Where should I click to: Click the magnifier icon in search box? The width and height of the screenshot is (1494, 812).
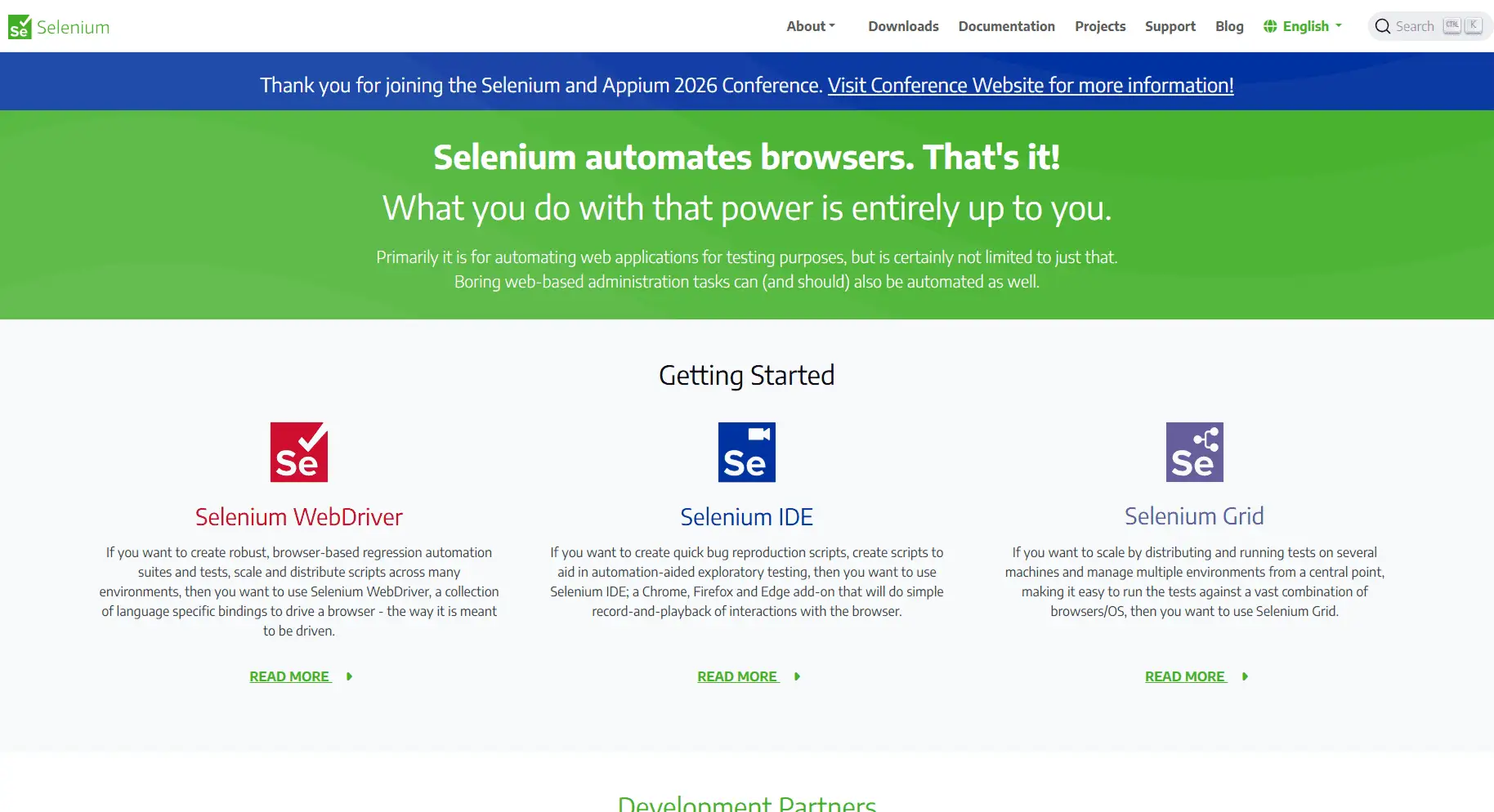click(x=1383, y=26)
